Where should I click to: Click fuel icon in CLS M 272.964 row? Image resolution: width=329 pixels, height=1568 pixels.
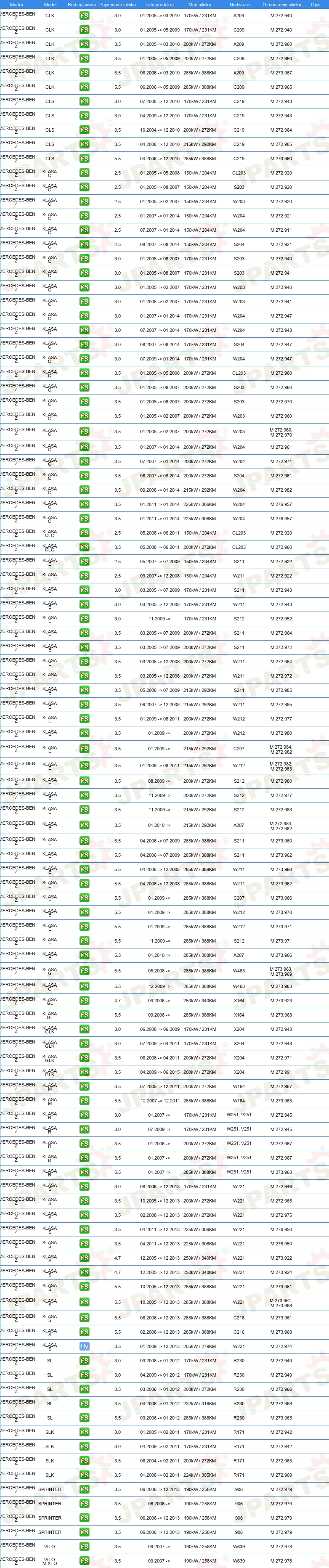tap(84, 130)
